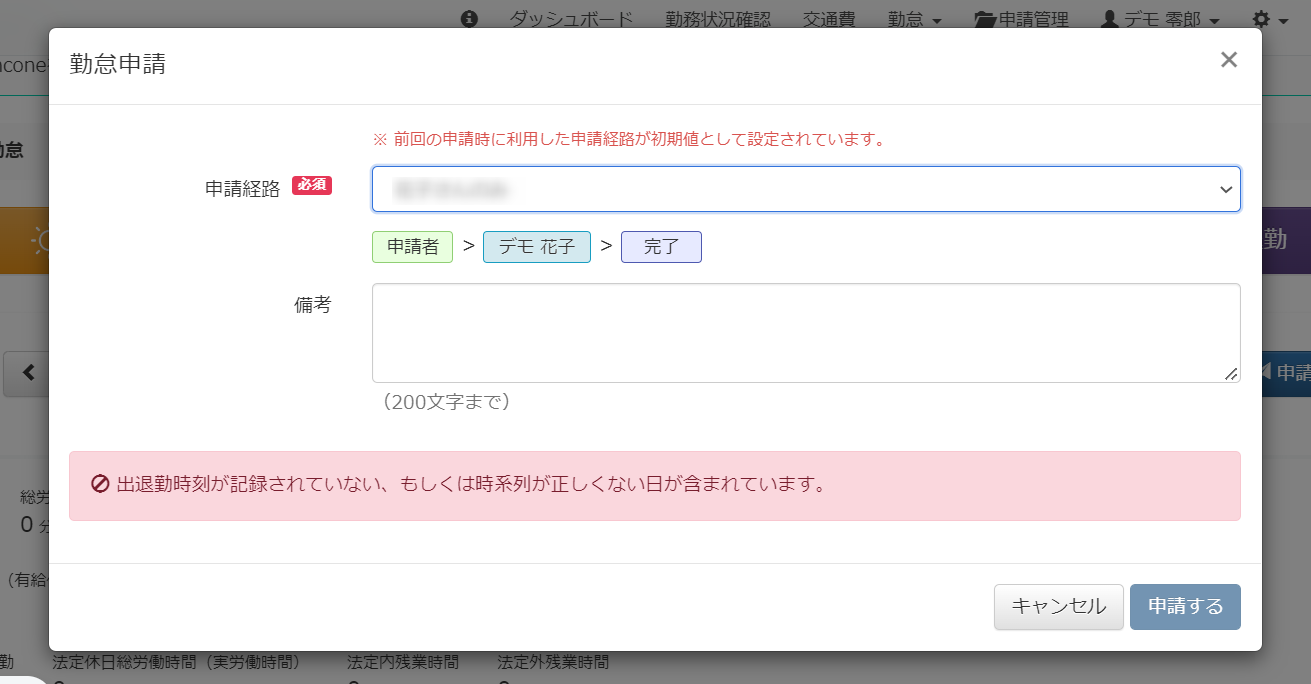Expand the 勤怠 menu dropdown

(914, 19)
